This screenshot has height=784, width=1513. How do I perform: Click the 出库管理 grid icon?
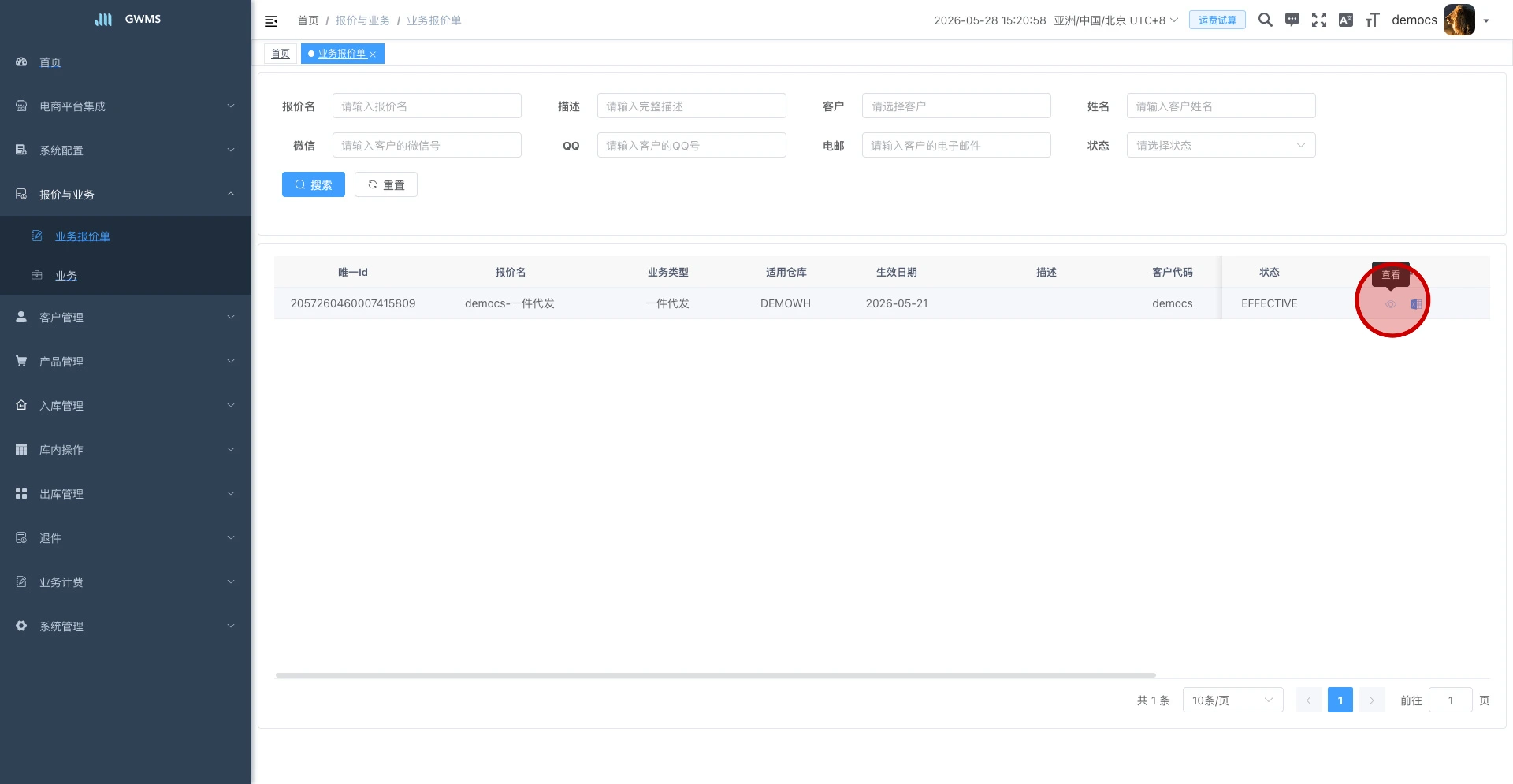(x=21, y=493)
